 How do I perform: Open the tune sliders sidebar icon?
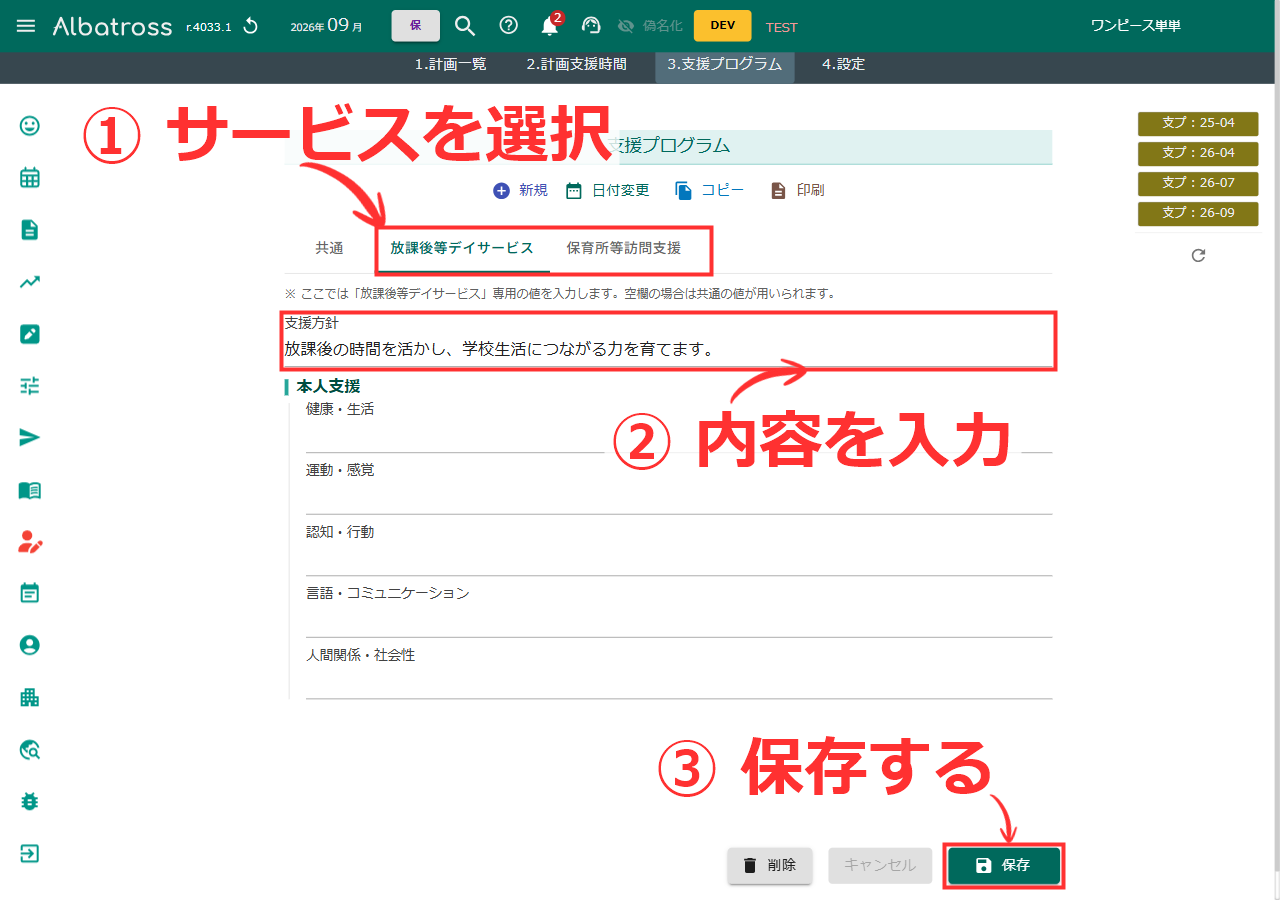(30, 386)
